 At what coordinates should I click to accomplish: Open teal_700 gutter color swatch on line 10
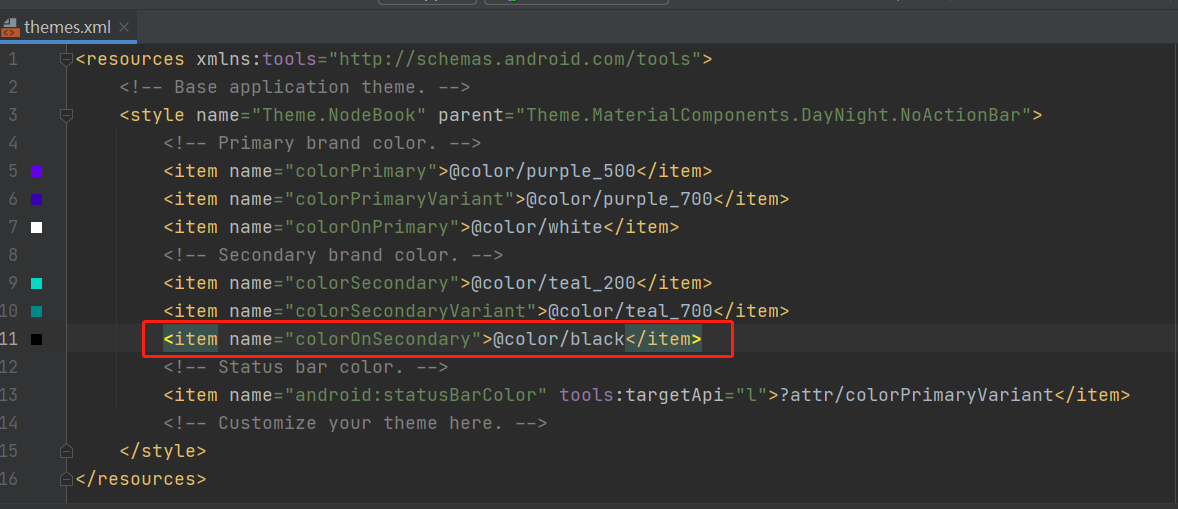[x=36, y=312]
